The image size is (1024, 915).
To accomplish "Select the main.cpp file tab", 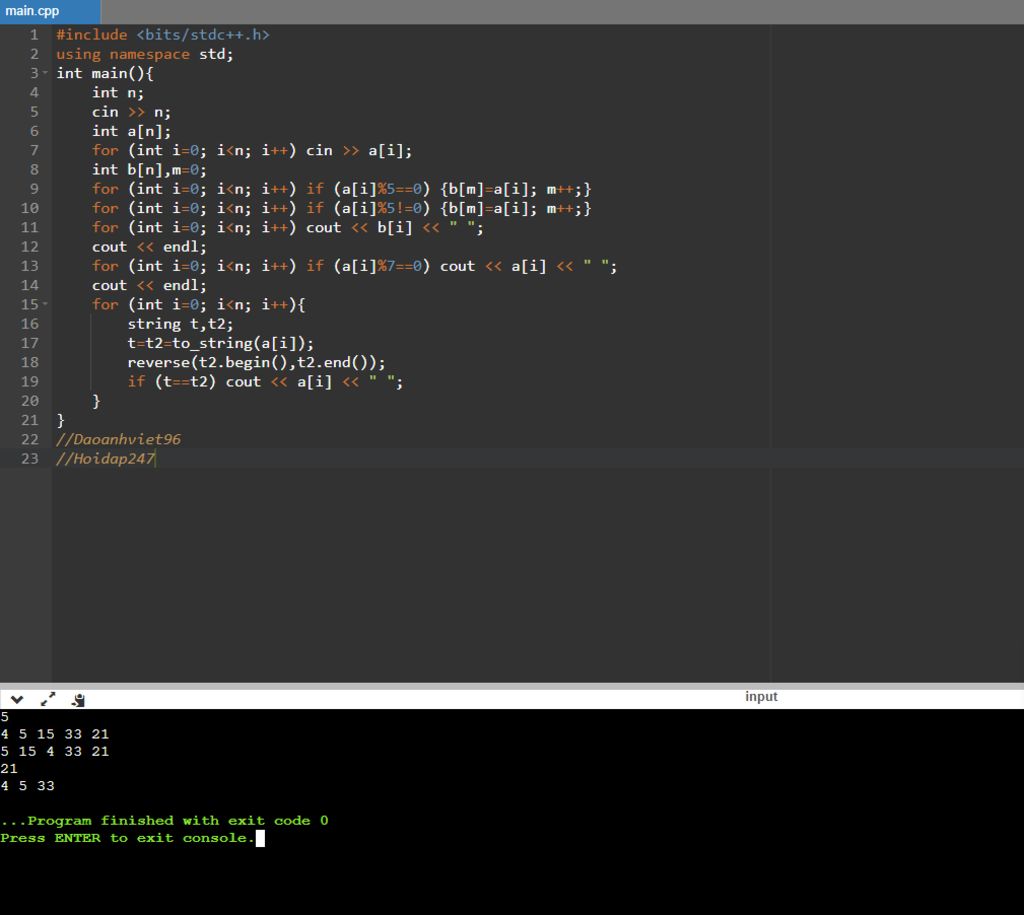I will coord(50,11).
